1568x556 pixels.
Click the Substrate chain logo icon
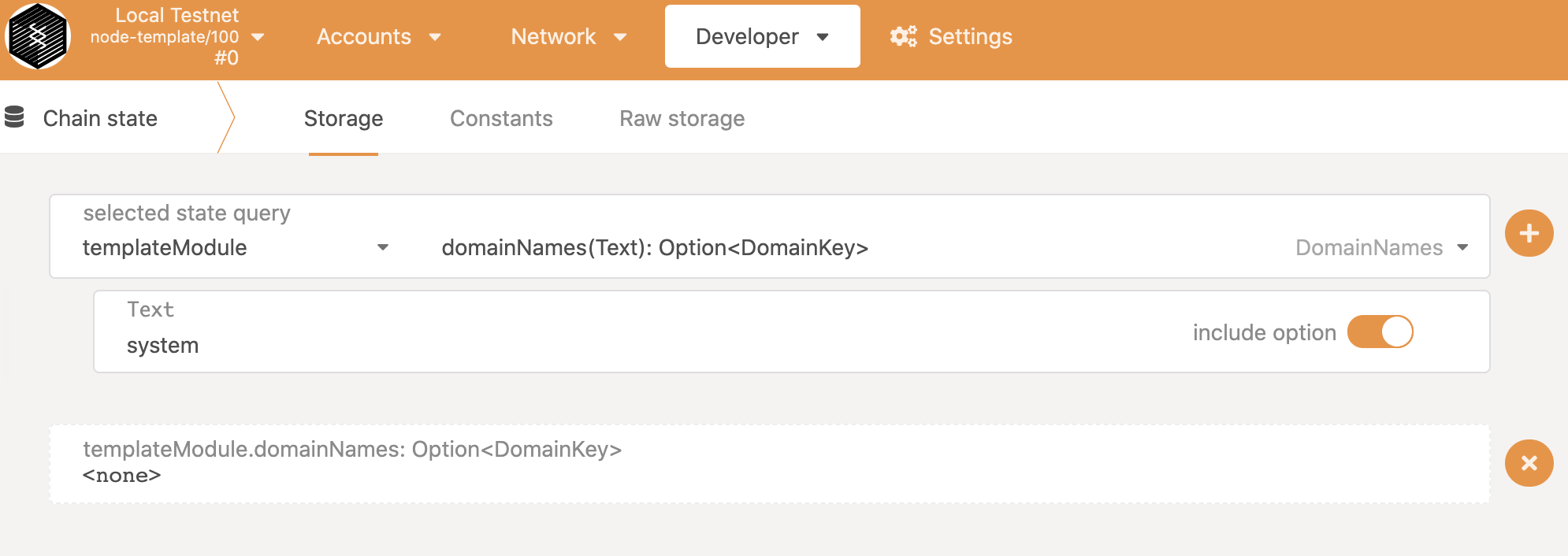38,36
